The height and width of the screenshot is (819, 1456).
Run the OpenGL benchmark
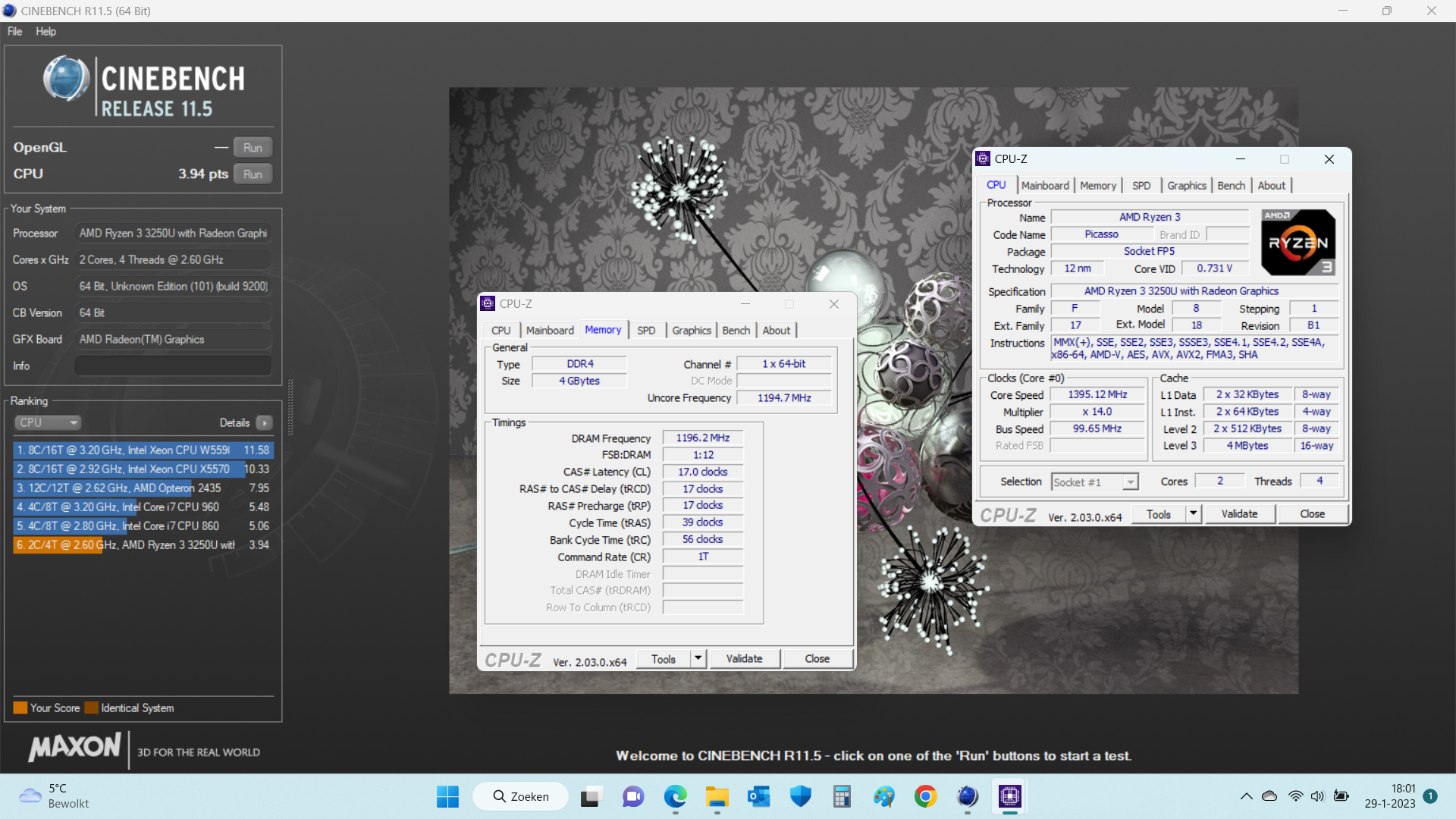pyautogui.click(x=253, y=148)
